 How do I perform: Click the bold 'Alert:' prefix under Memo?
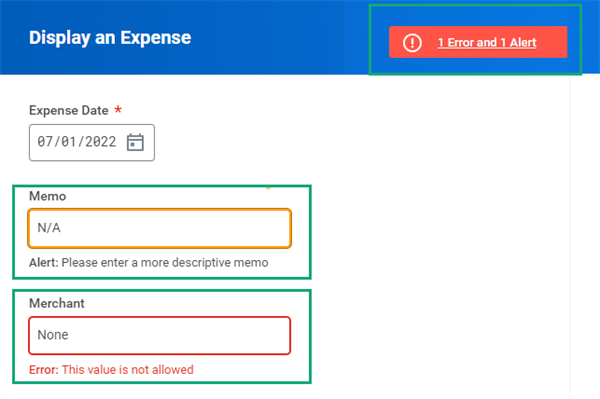pos(44,263)
